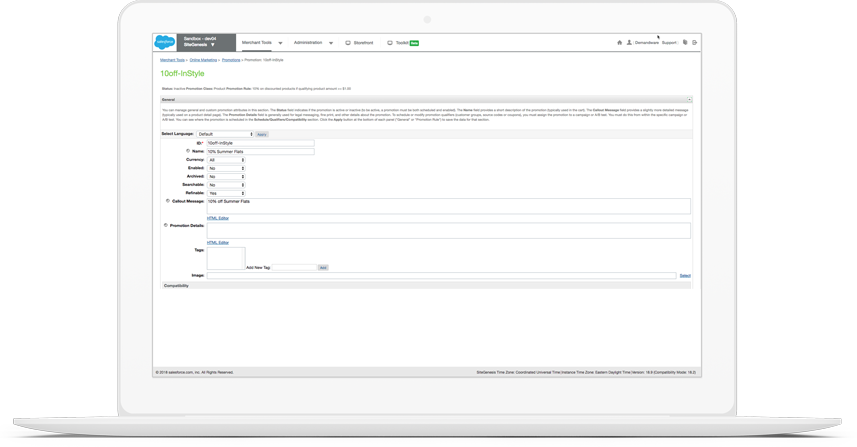The height and width of the screenshot is (447, 857).
Task: Expand the Compatibility section header
Action: click(x=426, y=286)
